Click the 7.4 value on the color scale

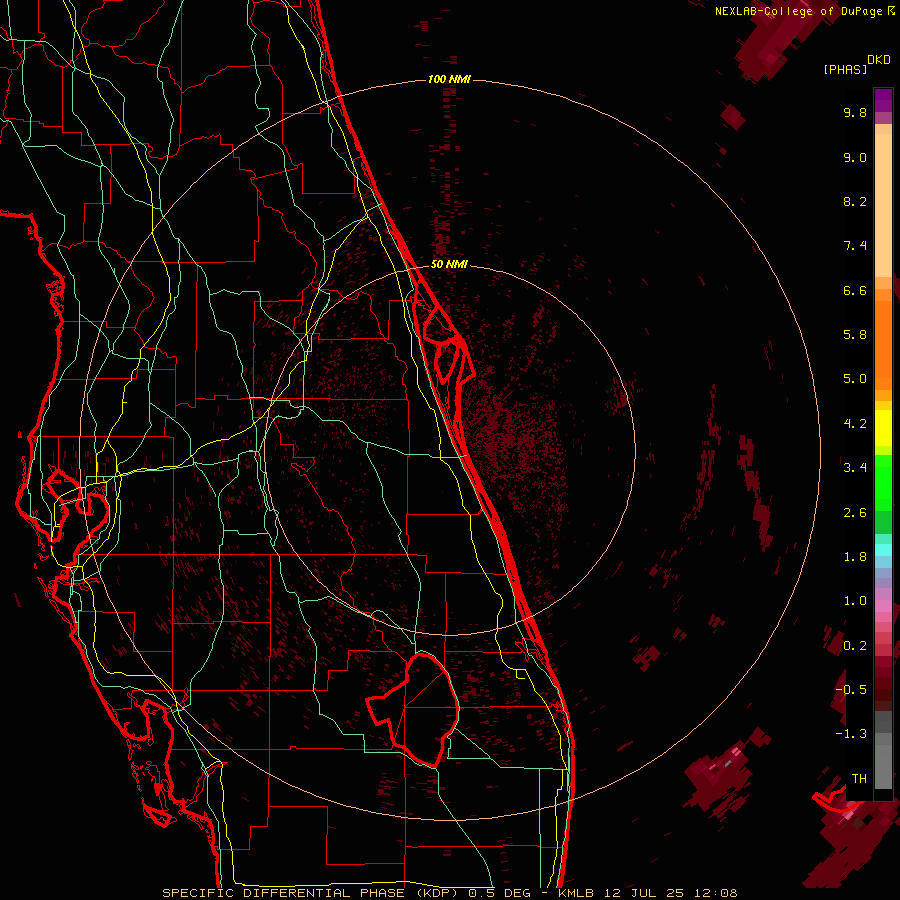pos(855,246)
